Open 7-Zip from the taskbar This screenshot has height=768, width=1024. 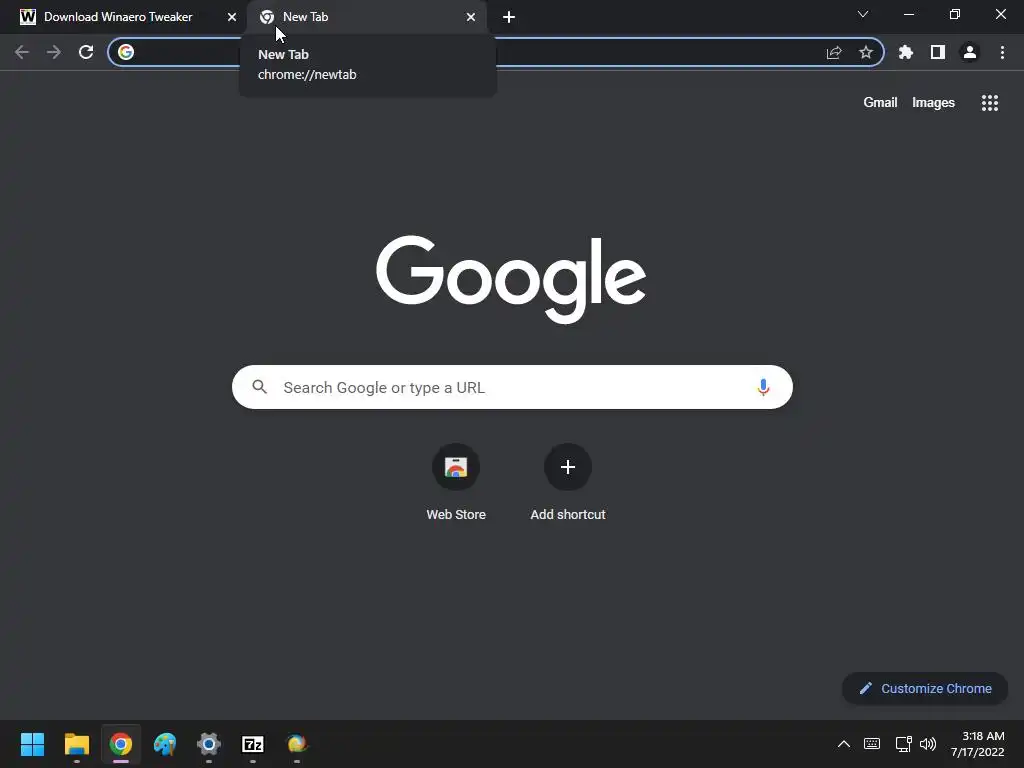(253, 744)
